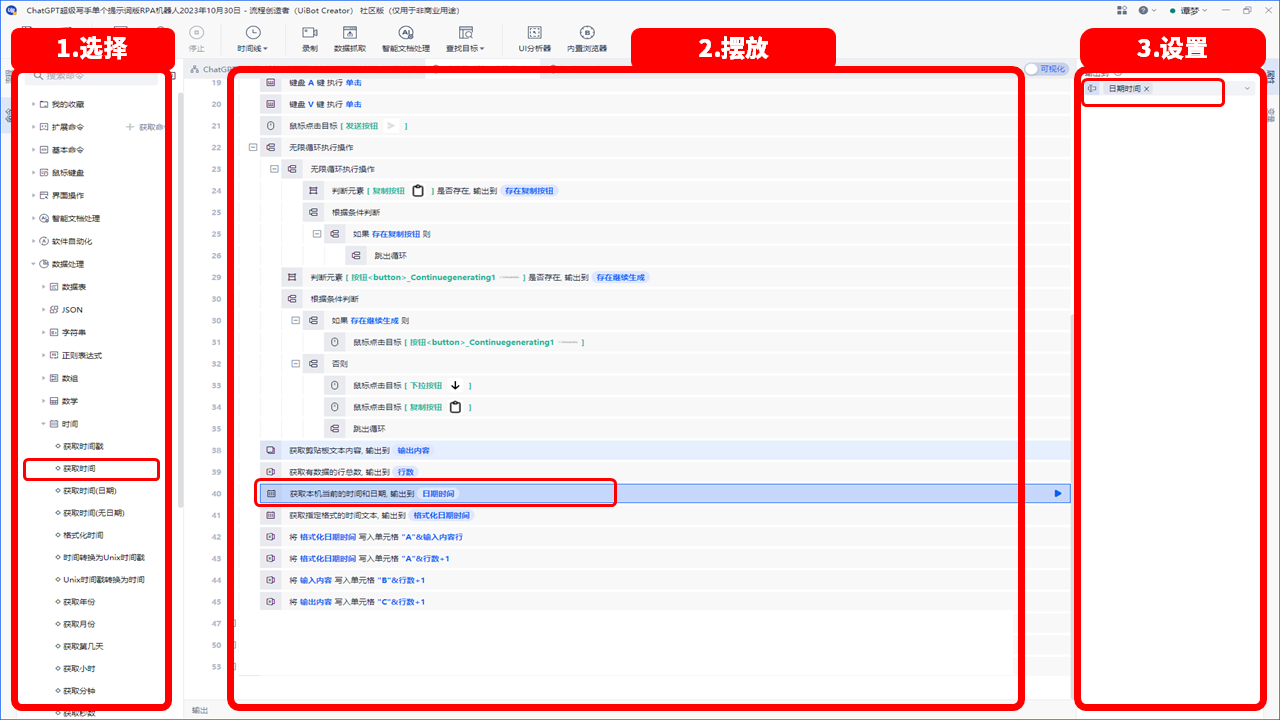Viewport: 1280px width, 720px height.
Task: Click the mouse icon on line 21
Action: 271,126
